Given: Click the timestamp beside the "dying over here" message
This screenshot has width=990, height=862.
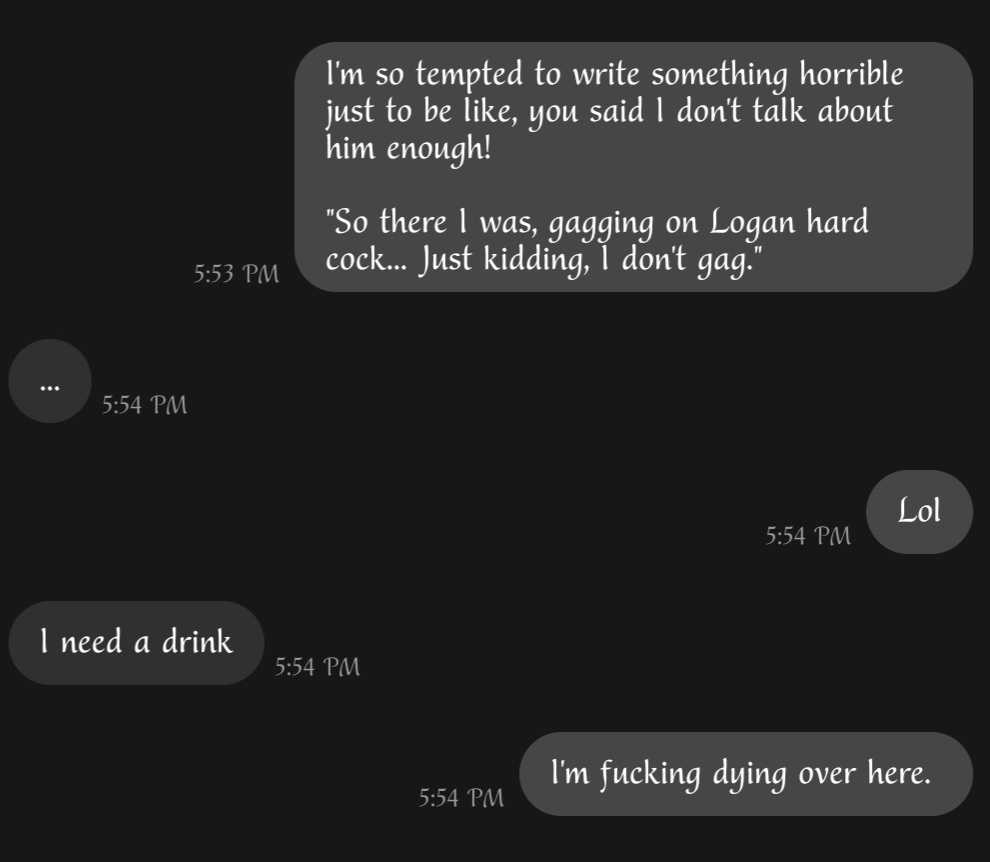Looking at the screenshot, I should click(x=462, y=798).
